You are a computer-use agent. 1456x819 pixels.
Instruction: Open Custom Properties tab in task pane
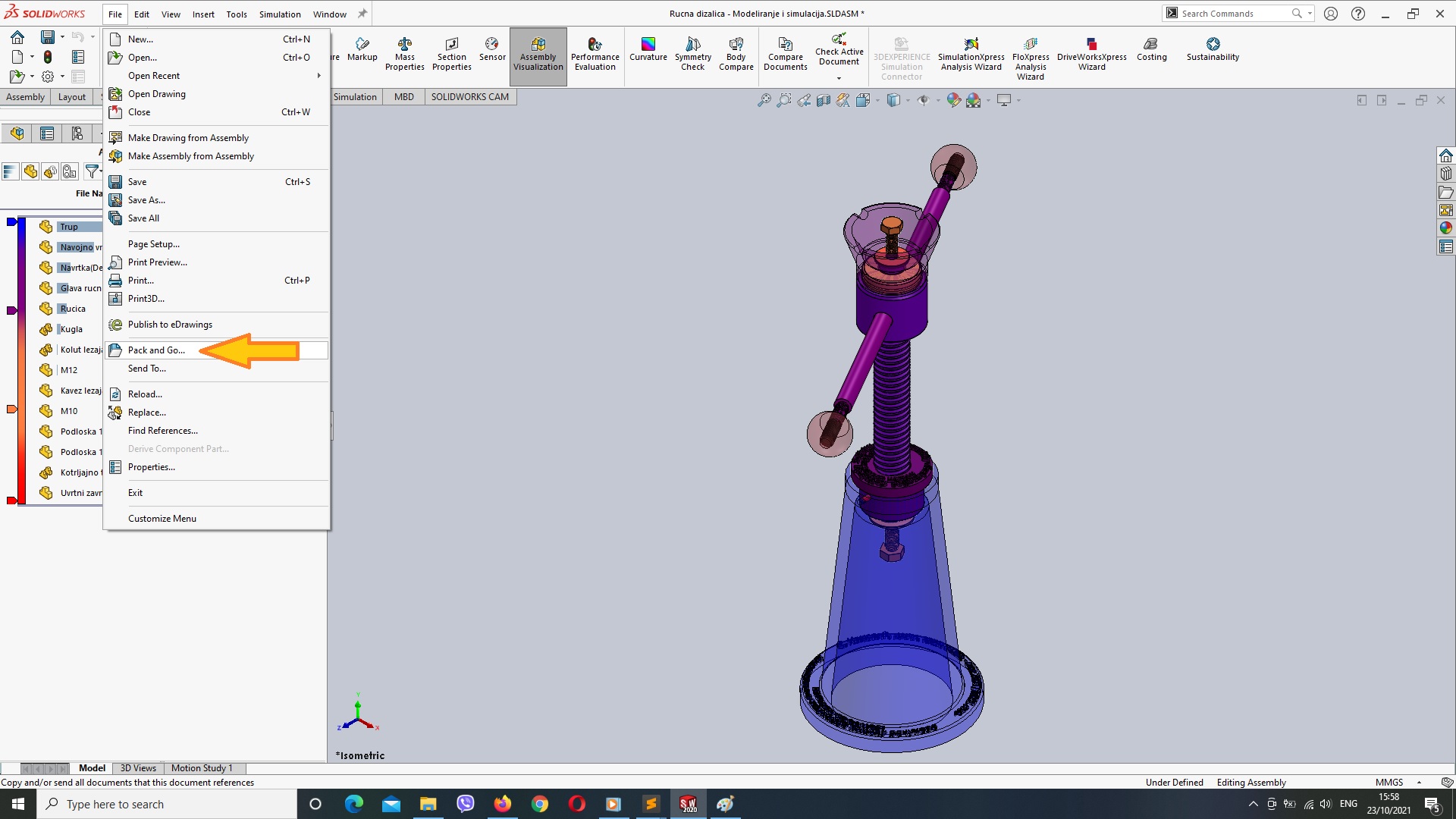1445,246
